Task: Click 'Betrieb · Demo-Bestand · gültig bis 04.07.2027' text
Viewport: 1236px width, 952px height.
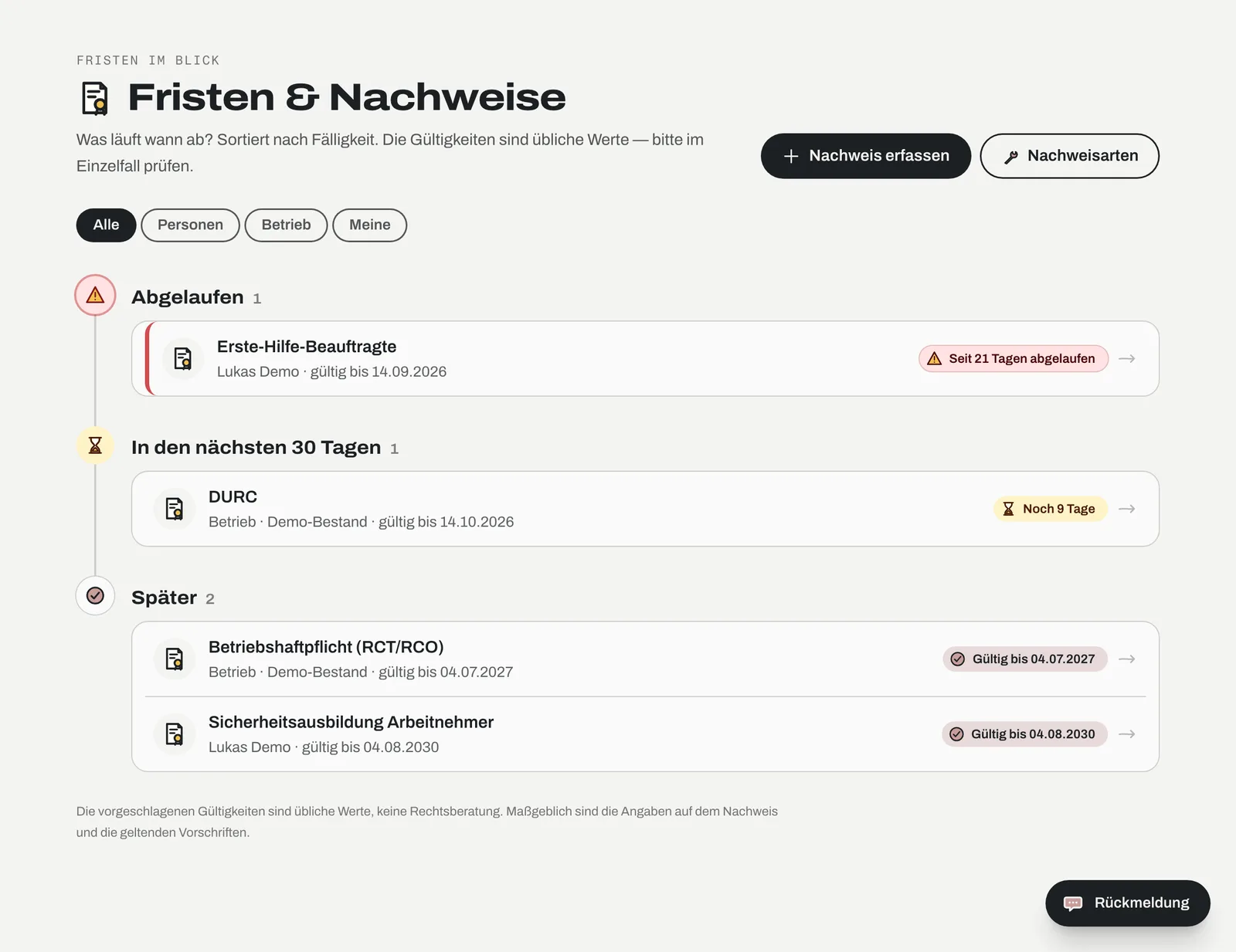Action: 361,672
